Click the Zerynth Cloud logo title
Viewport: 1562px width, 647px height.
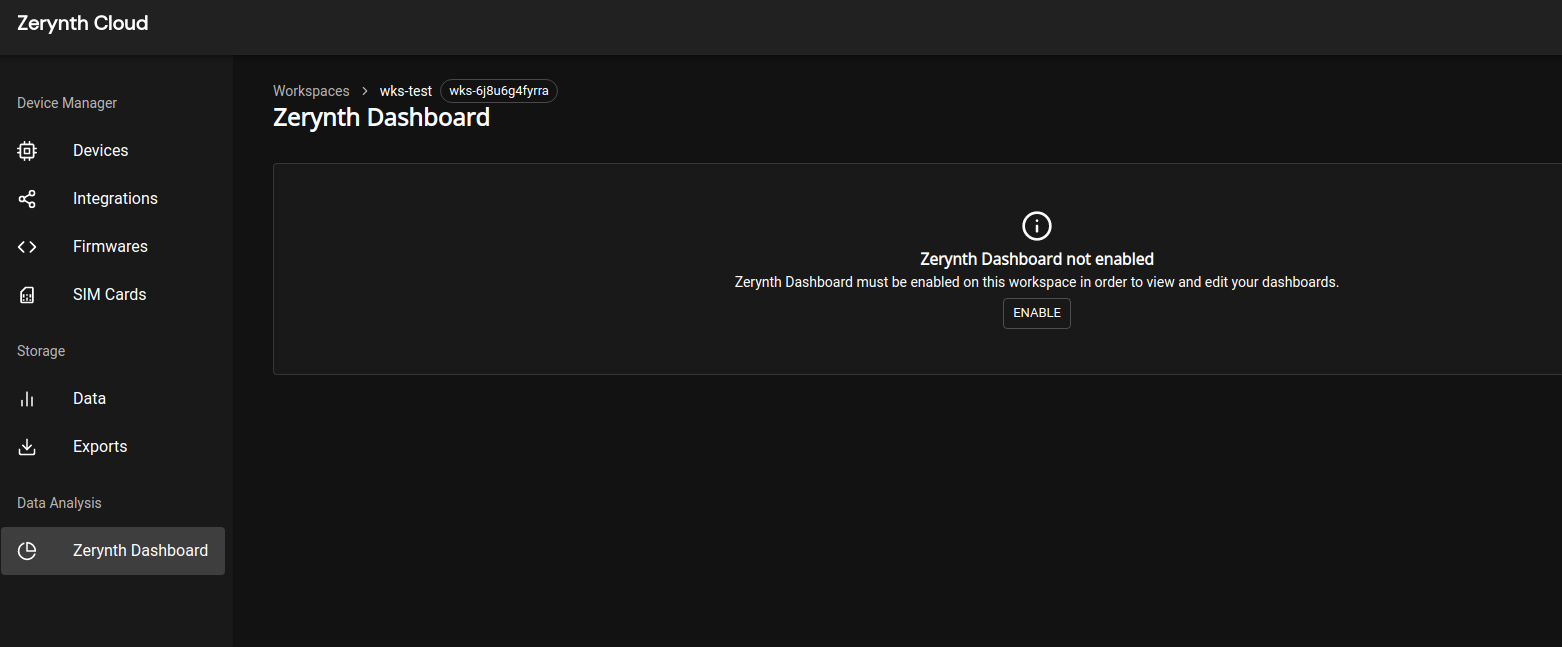pyautogui.click(x=83, y=23)
